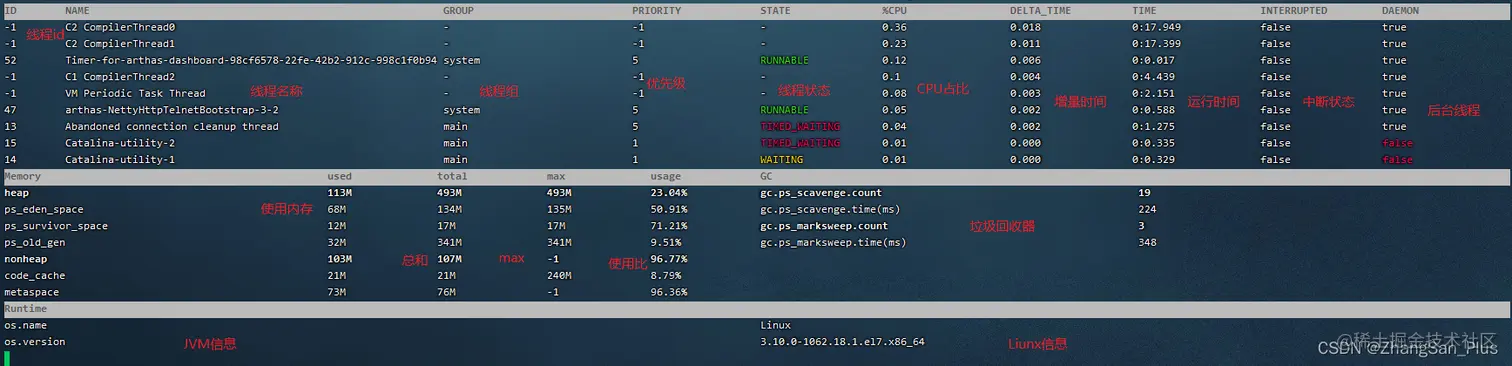Click the nonheap row label
Screen dimensions: 1512x366
pyautogui.click(x=26, y=258)
